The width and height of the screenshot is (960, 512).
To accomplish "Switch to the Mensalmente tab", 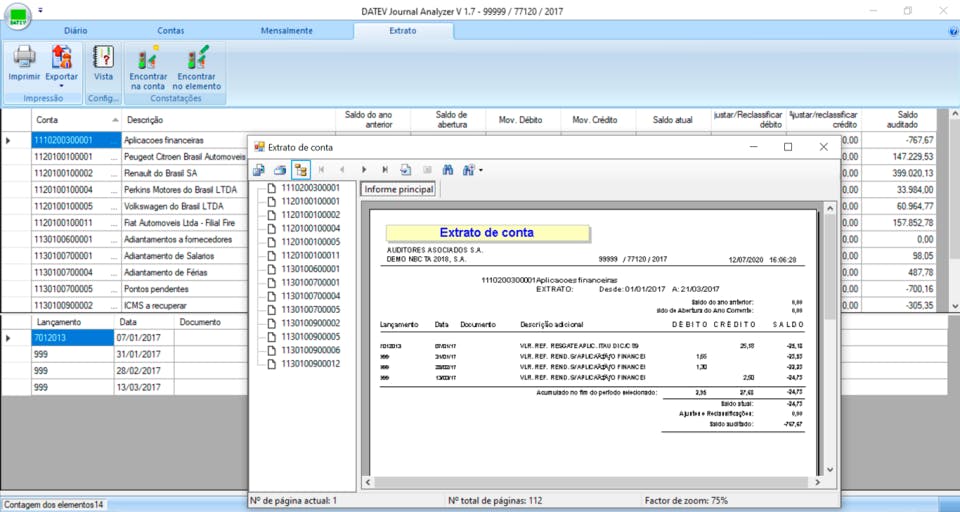I will pos(287,31).
